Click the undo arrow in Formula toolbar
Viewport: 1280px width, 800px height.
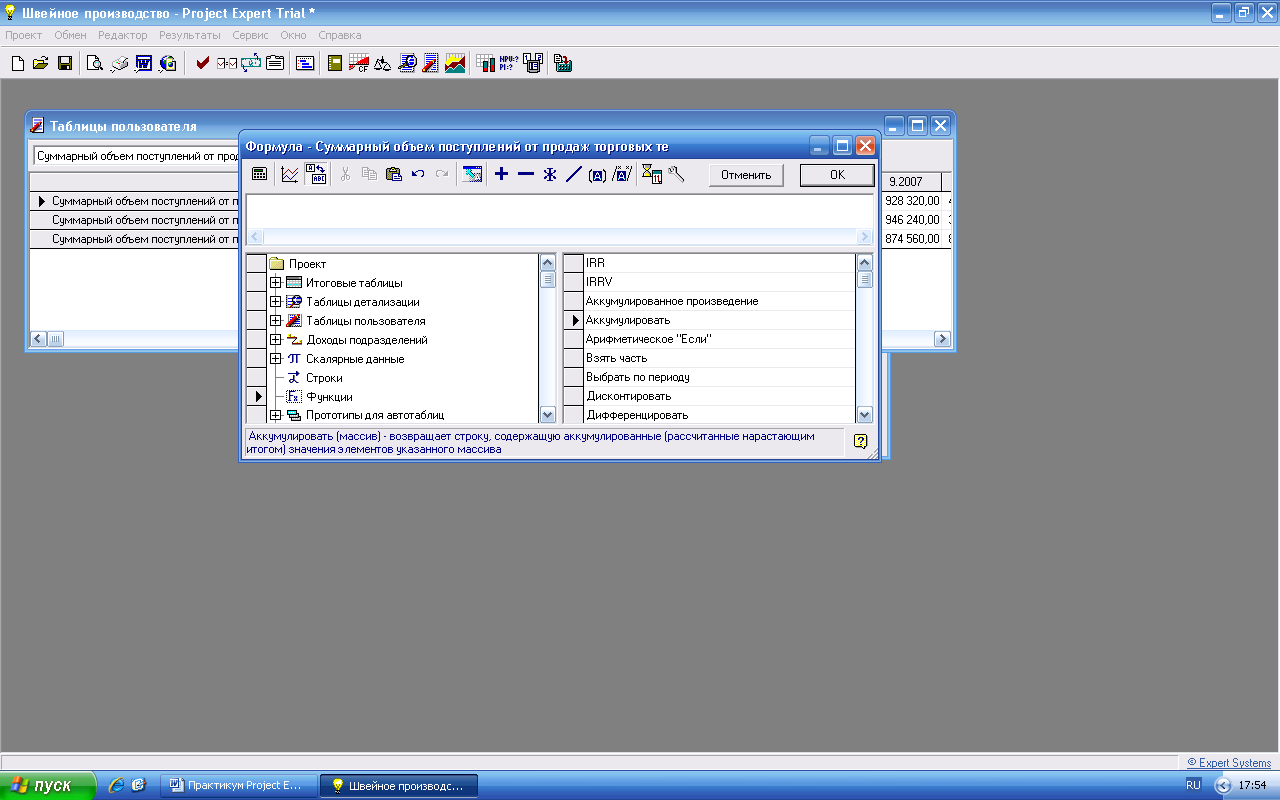point(418,174)
